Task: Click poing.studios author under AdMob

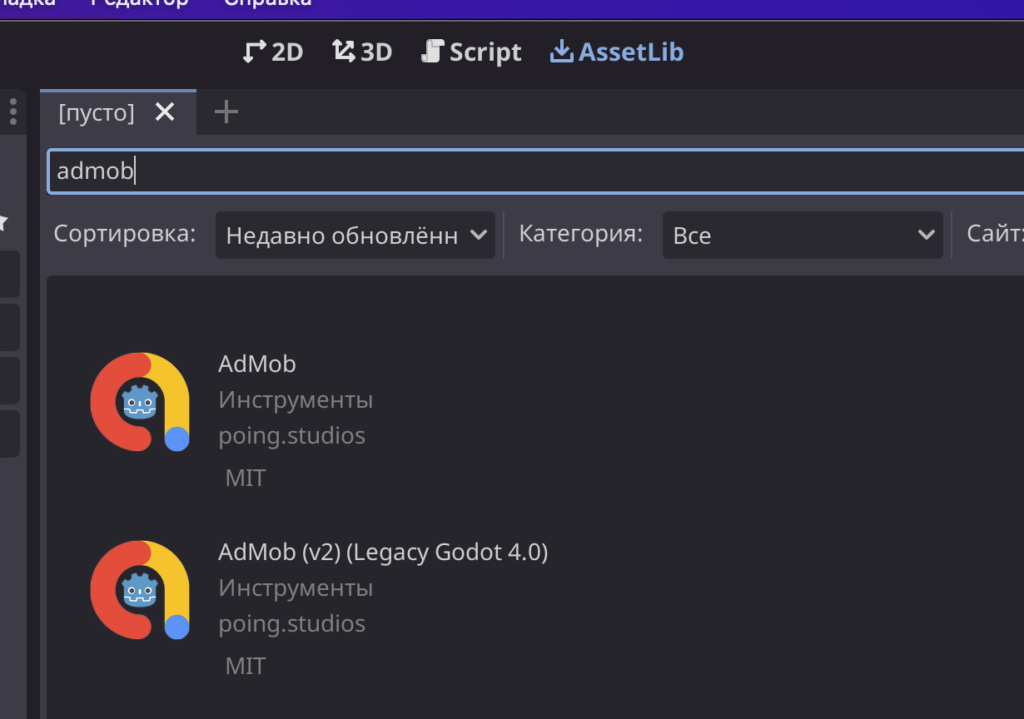Action: pos(291,436)
